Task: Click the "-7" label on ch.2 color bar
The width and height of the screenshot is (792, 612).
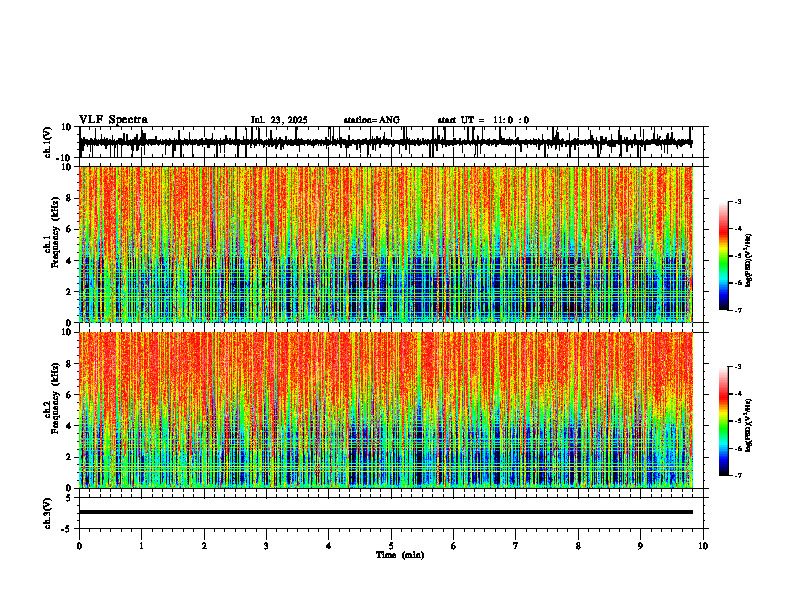Action: coord(737,476)
